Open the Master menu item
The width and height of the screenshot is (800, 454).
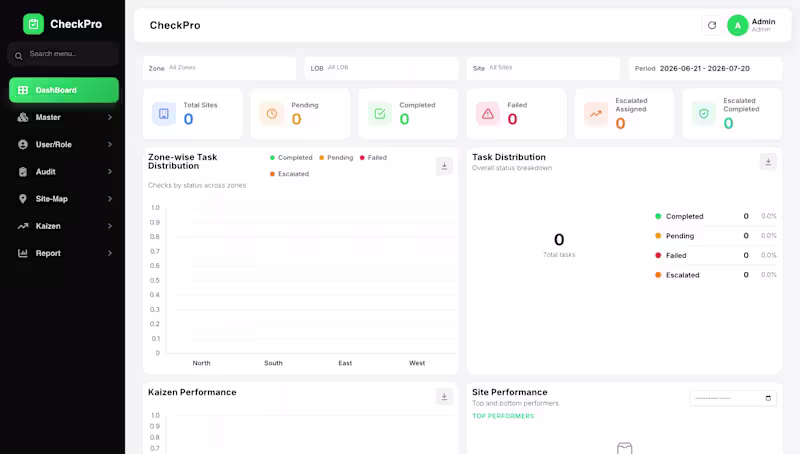64,117
